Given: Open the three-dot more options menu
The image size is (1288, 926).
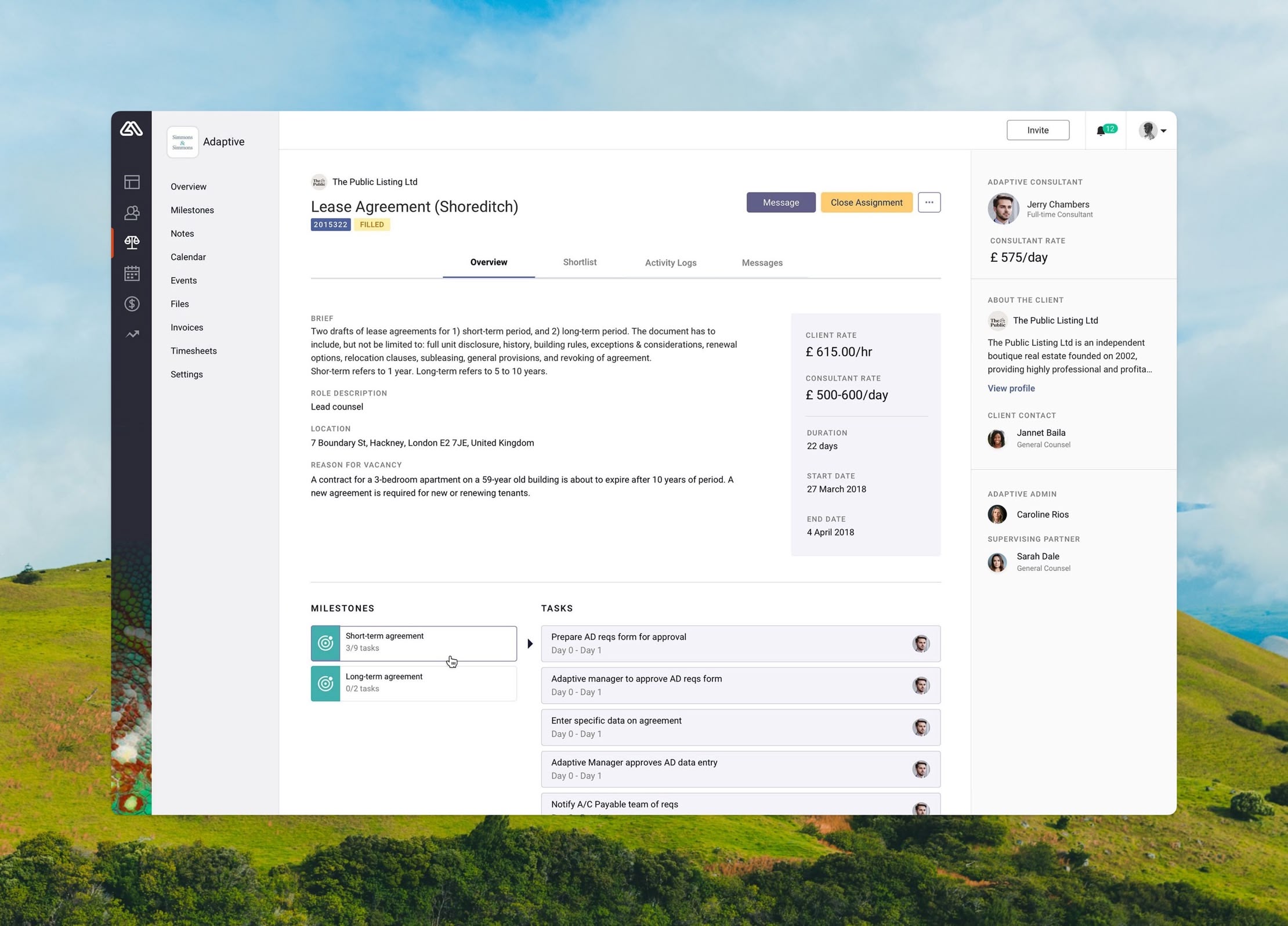Looking at the screenshot, I should 929,202.
